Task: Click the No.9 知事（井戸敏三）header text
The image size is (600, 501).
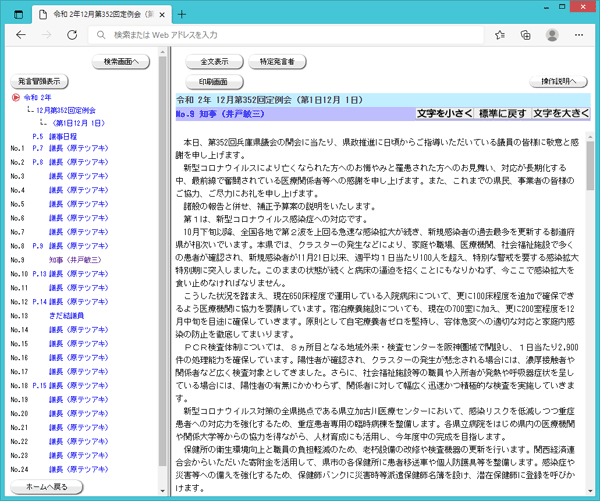Action: click(x=220, y=114)
